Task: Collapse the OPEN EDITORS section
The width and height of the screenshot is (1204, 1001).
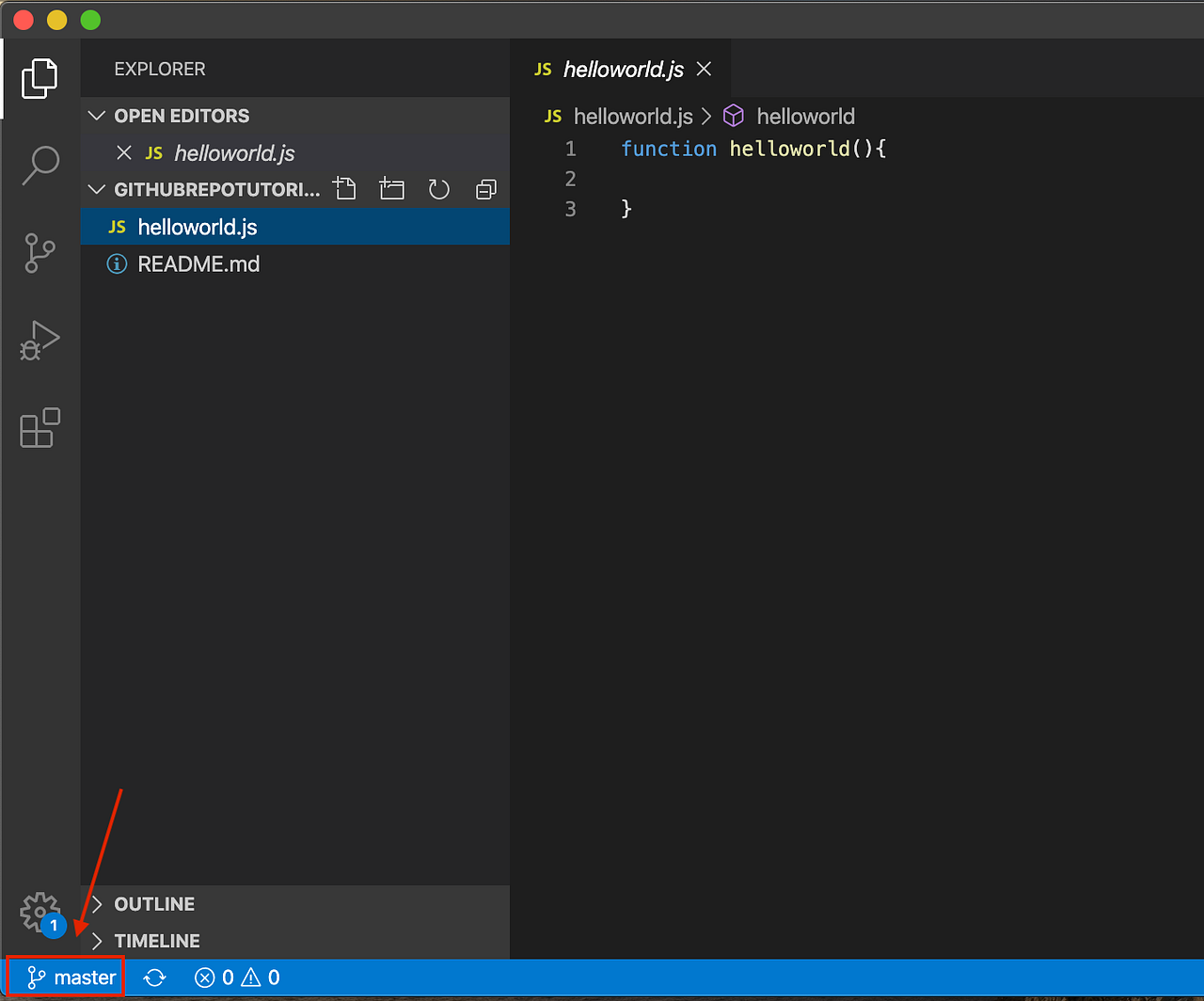Action: (97, 115)
